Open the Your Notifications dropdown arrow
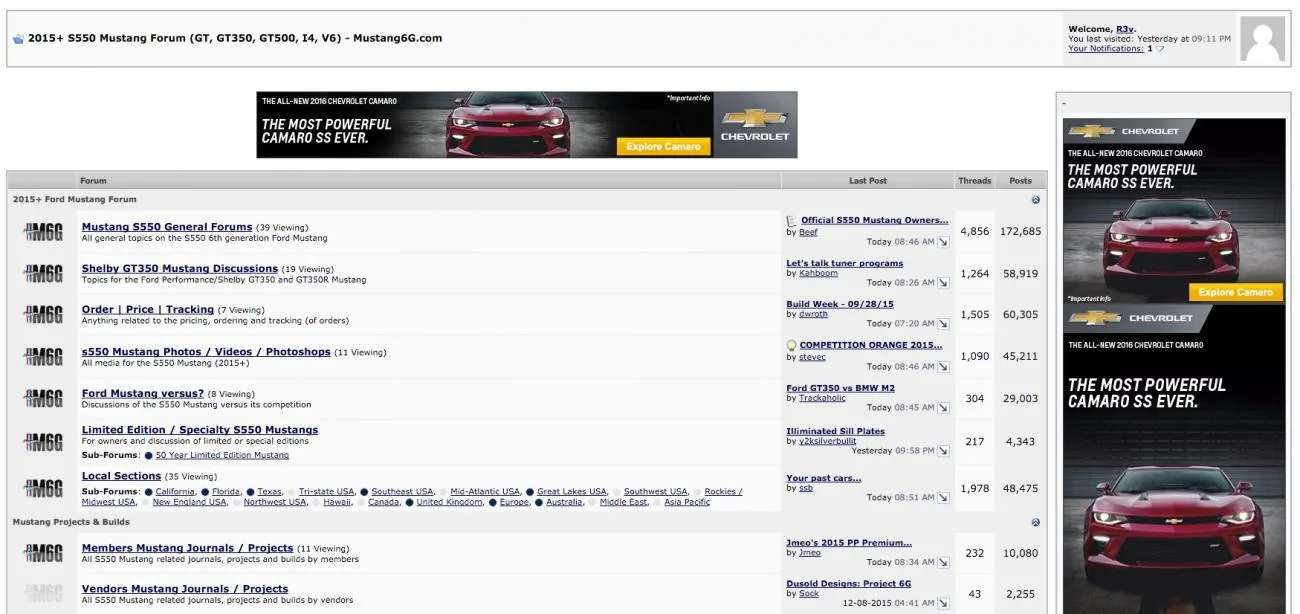Image resolution: width=1300 pixels, height=614 pixels. [x=1160, y=49]
